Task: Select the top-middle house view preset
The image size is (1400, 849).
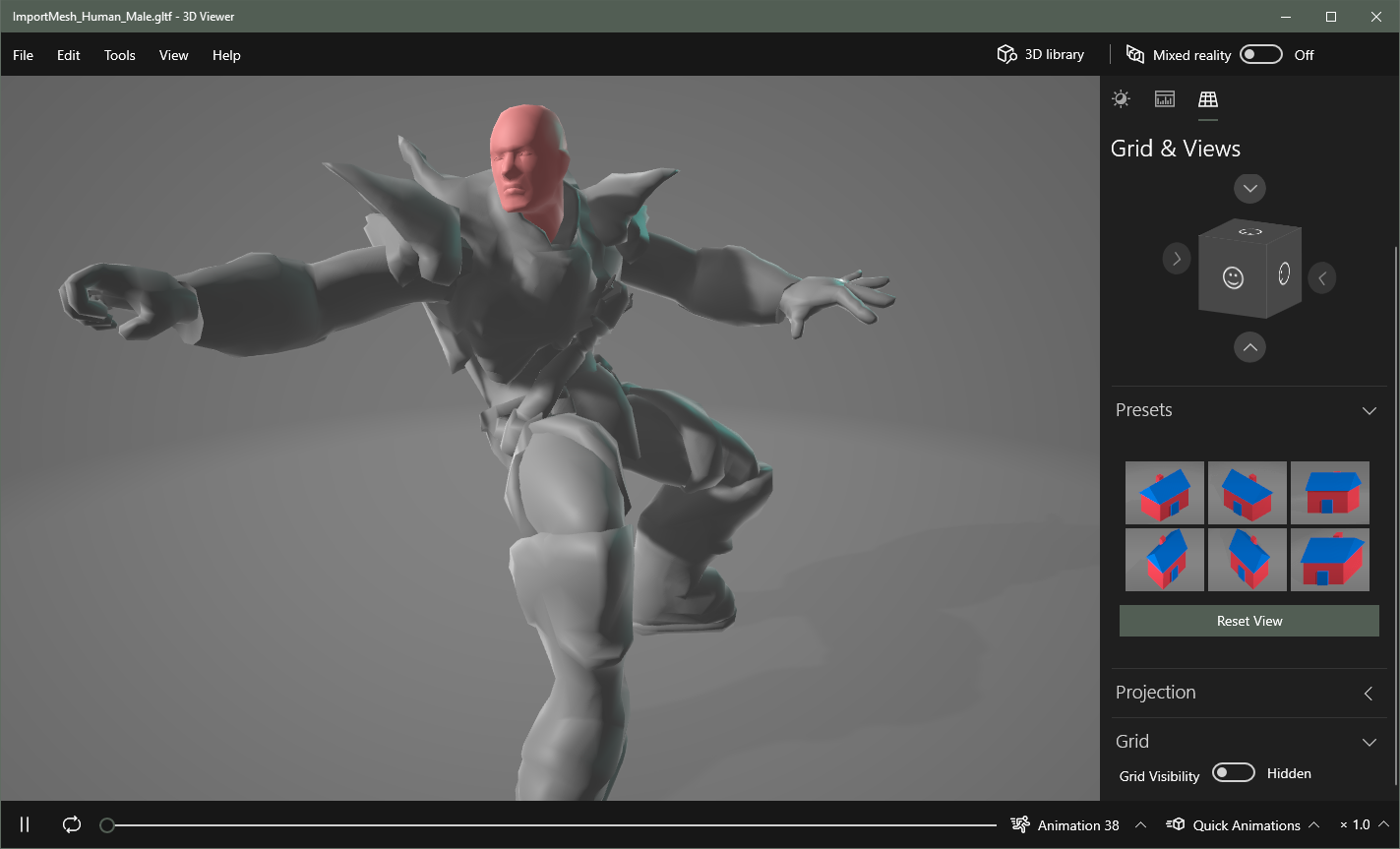Action: [x=1248, y=492]
